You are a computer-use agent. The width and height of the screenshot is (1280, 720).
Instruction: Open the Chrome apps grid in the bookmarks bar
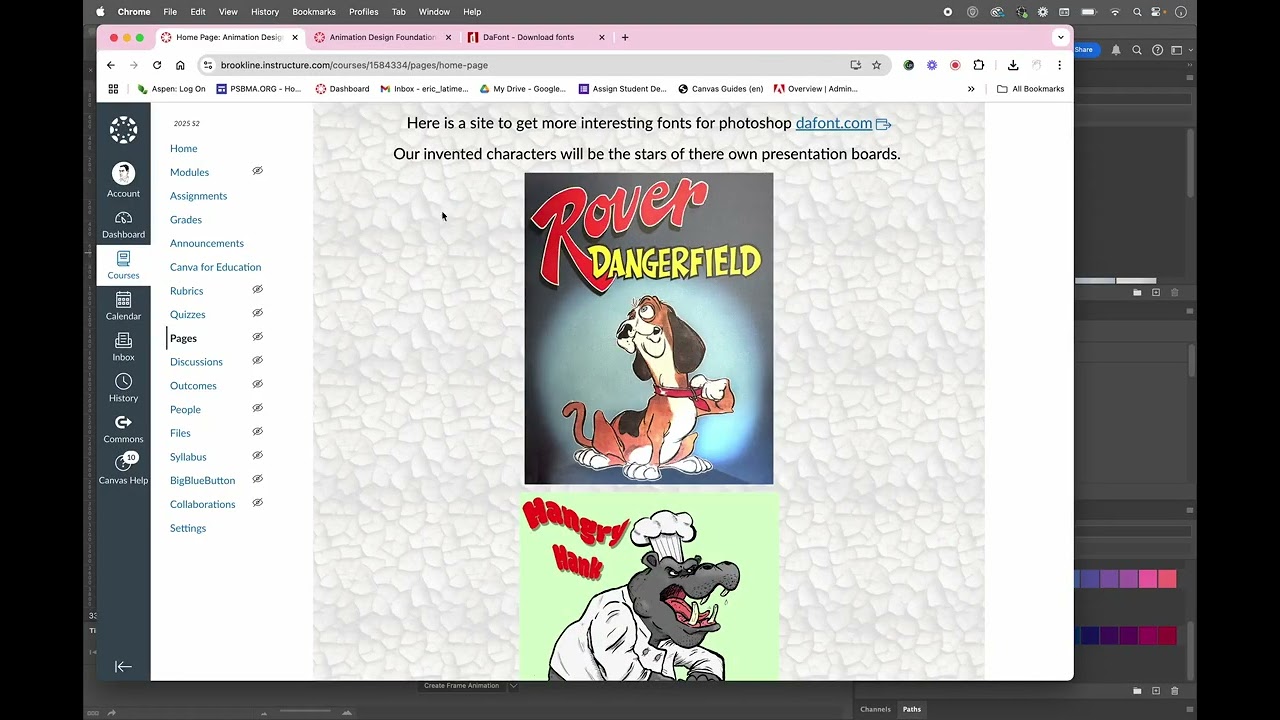tap(113, 89)
